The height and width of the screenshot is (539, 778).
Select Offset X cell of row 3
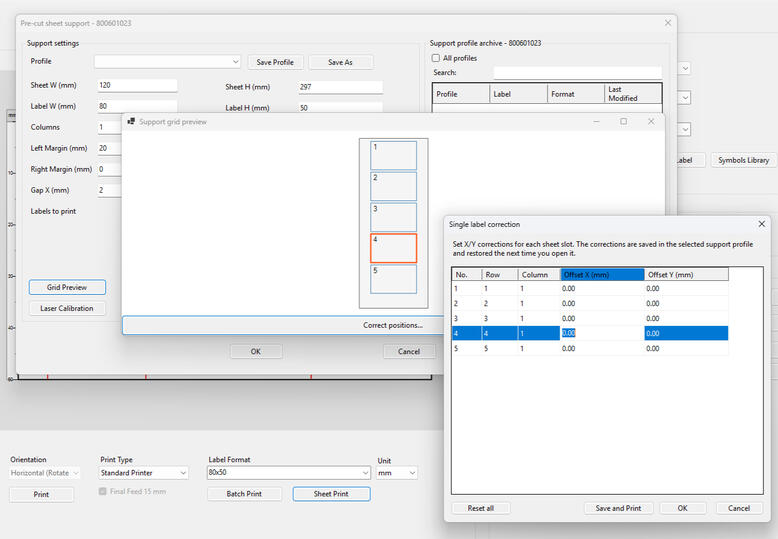click(x=602, y=318)
